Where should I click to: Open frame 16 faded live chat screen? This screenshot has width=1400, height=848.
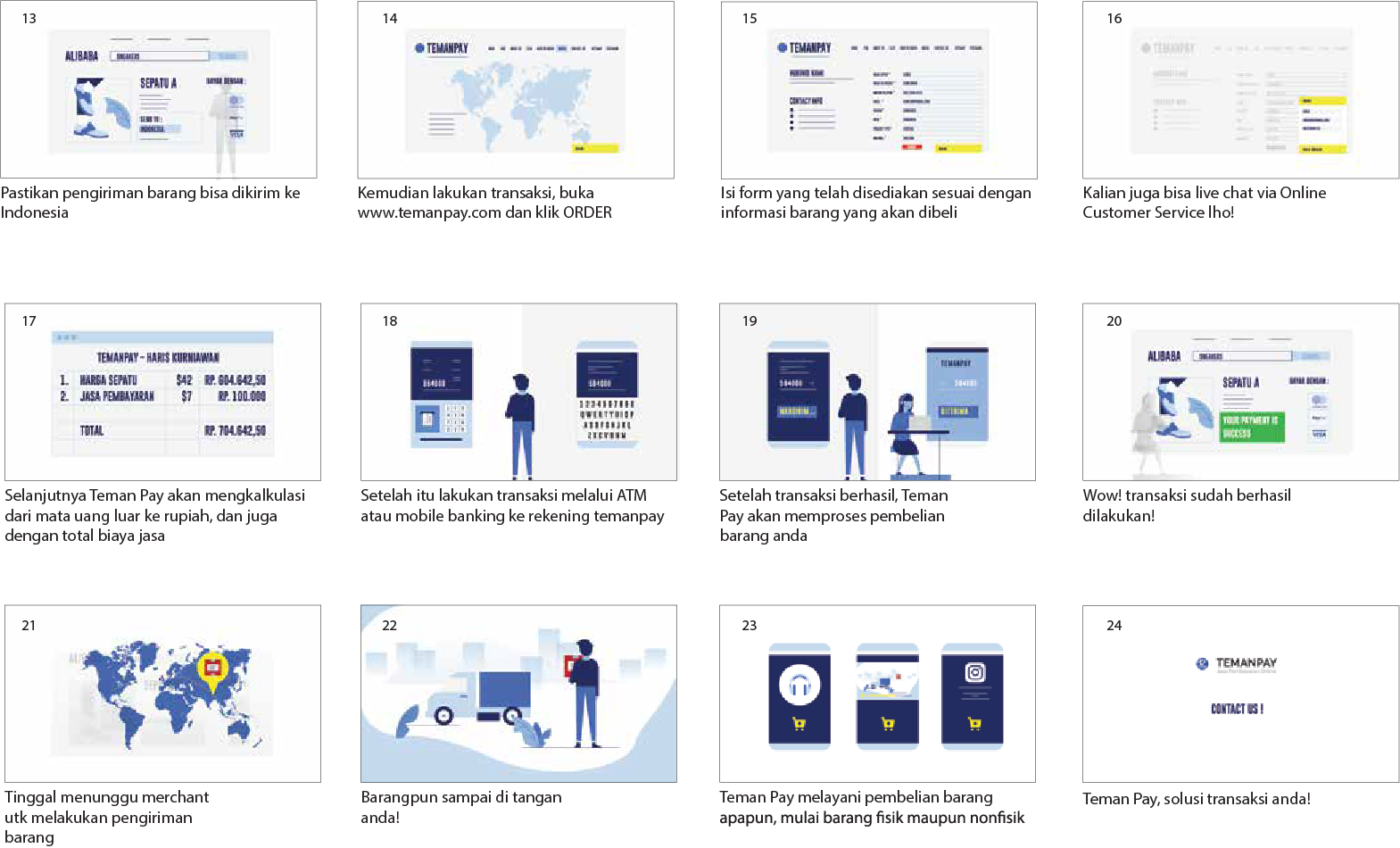coord(1241,89)
